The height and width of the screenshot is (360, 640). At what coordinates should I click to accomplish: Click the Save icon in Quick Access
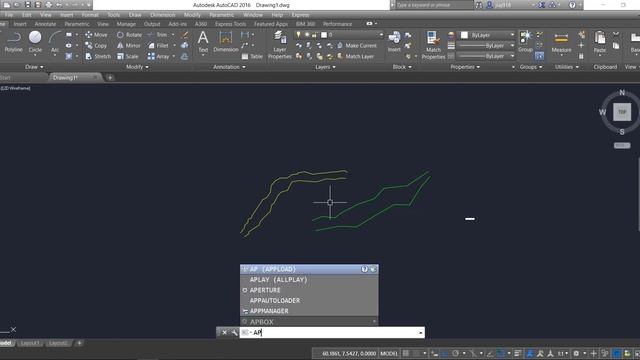click(x=27, y=5)
